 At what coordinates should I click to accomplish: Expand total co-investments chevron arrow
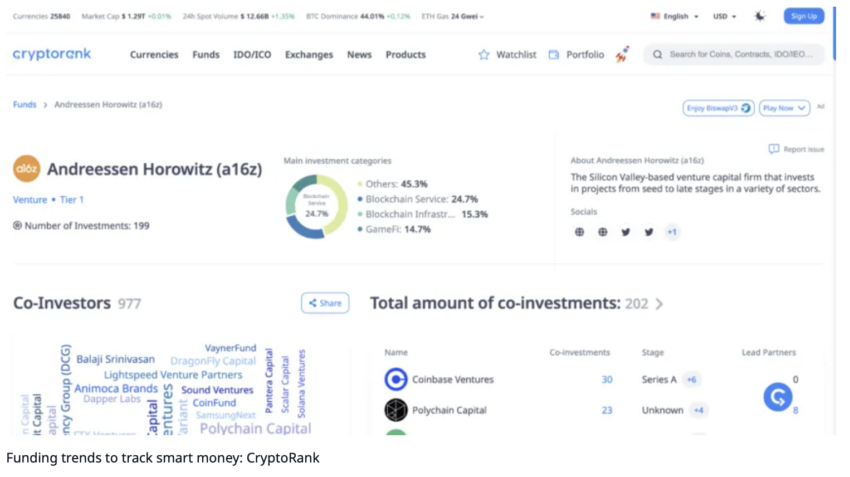(x=659, y=304)
